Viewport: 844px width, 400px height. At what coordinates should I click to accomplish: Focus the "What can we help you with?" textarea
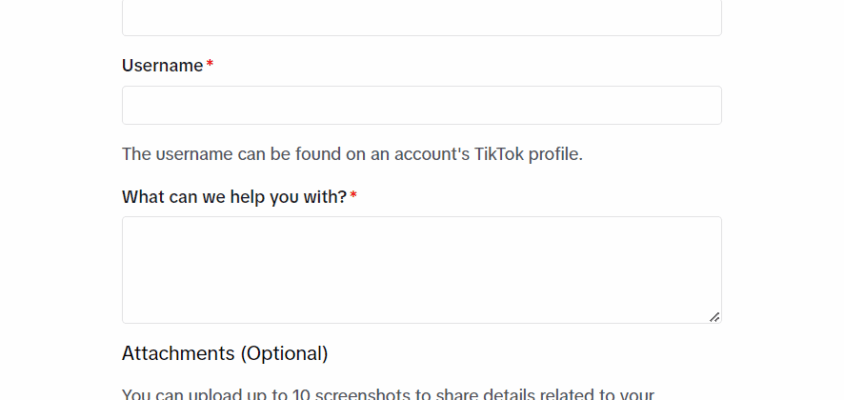coord(421,269)
